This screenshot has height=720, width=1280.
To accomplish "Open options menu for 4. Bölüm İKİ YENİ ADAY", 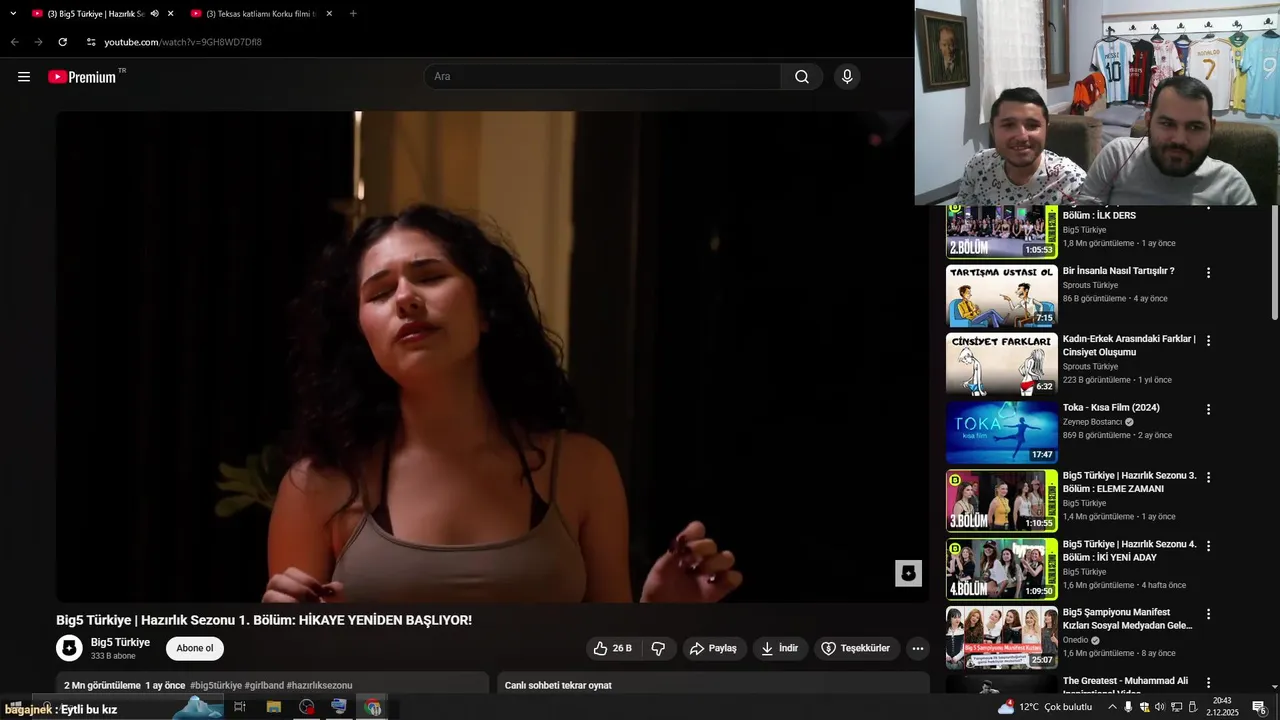I will click(x=1208, y=546).
